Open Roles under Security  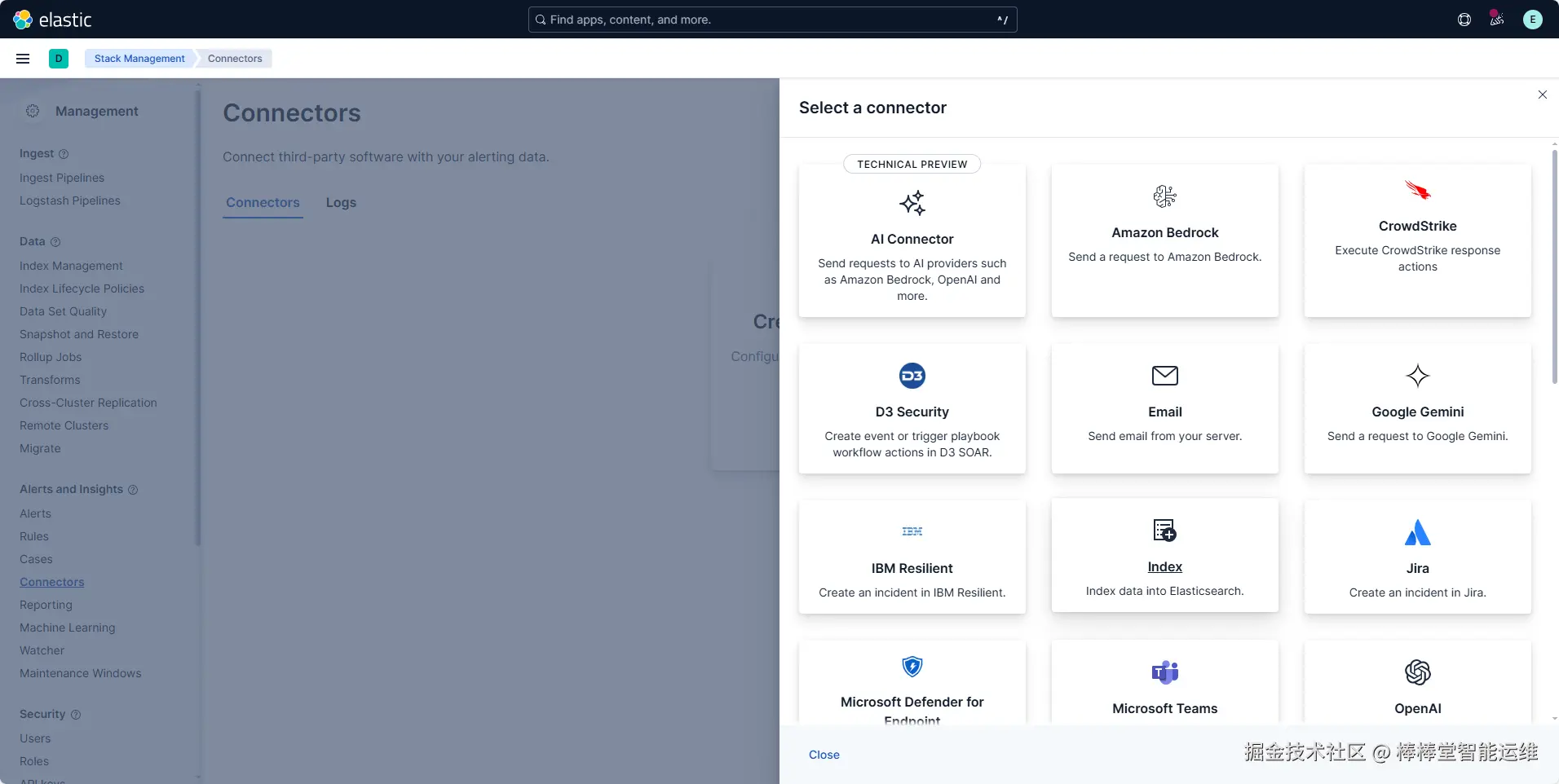[x=34, y=761]
